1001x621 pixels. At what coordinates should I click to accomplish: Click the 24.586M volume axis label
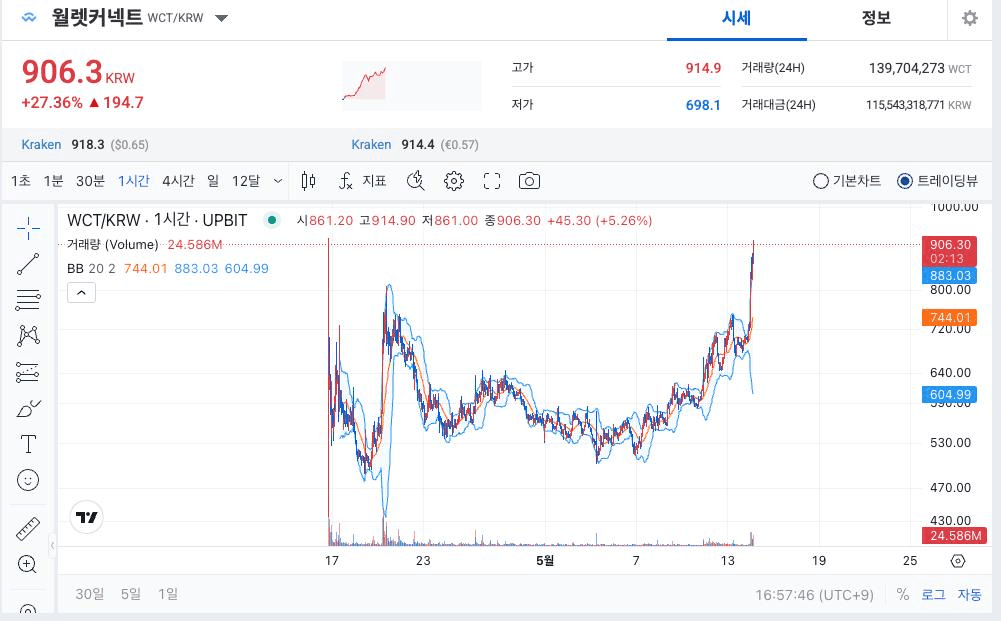pos(954,535)
